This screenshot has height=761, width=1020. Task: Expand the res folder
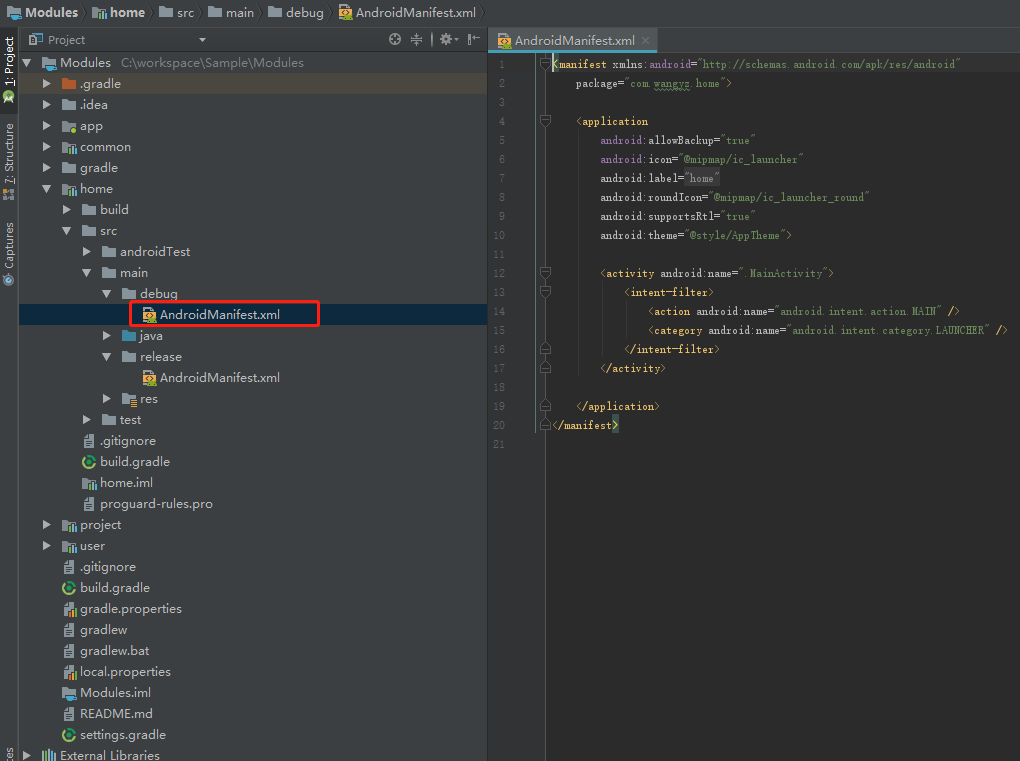click(x=107, y=399)
